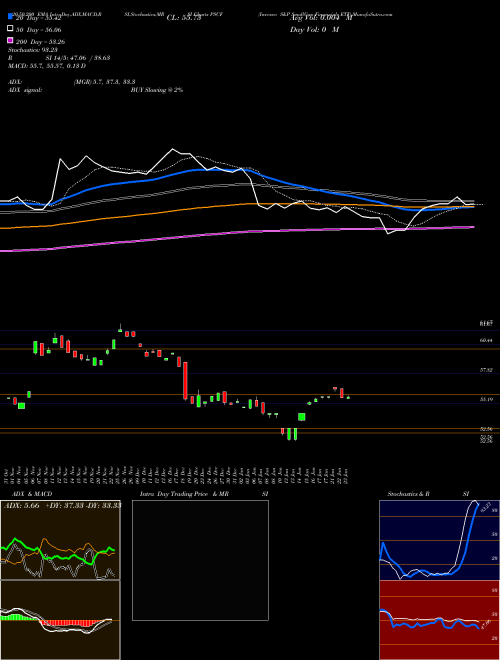The image size is (500, 660).
Task: Click the CL closing price value
Action: coord(184,18)
